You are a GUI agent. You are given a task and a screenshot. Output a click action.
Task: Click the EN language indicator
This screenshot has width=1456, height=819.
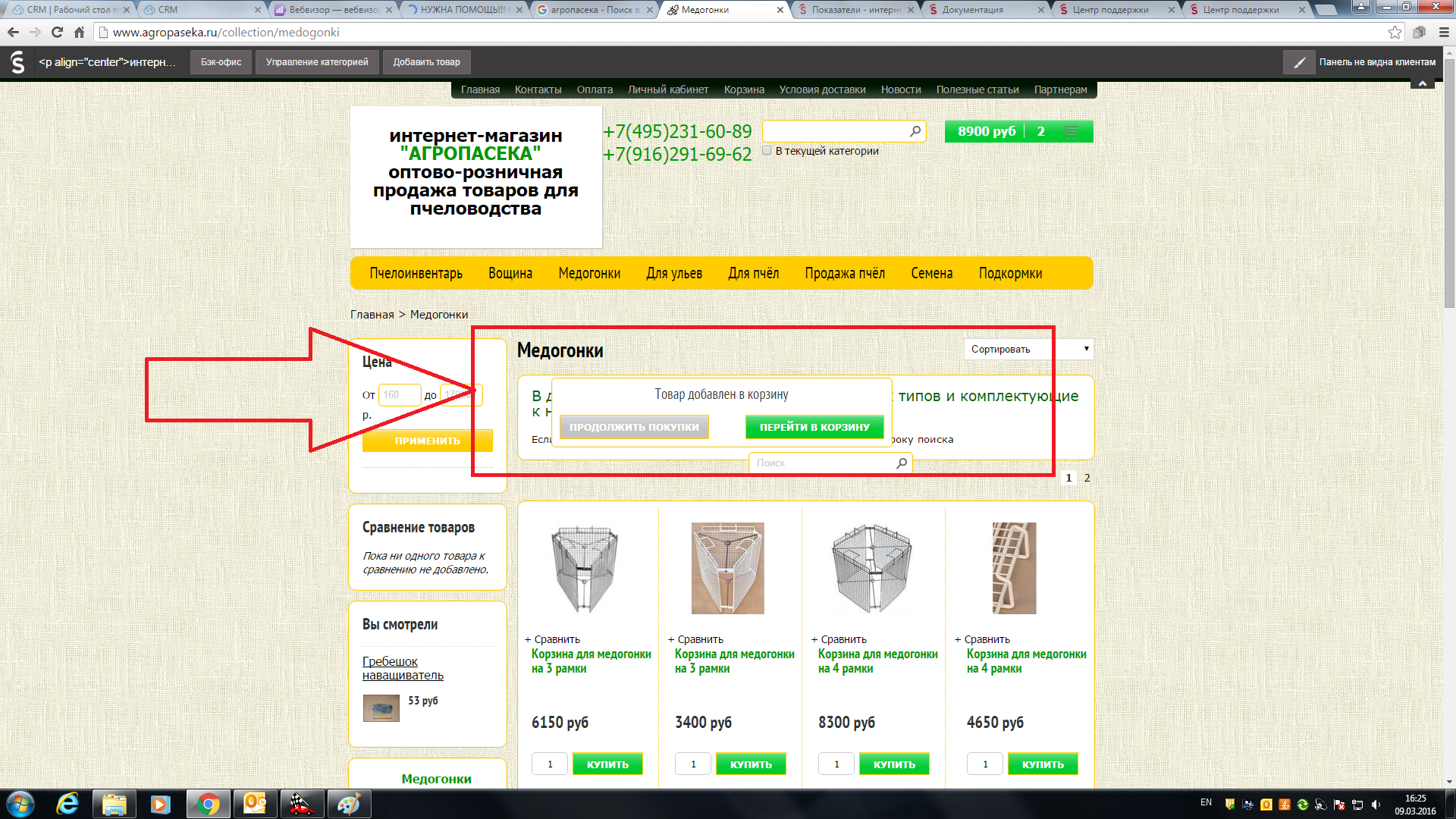click(x=1206, y=802)
